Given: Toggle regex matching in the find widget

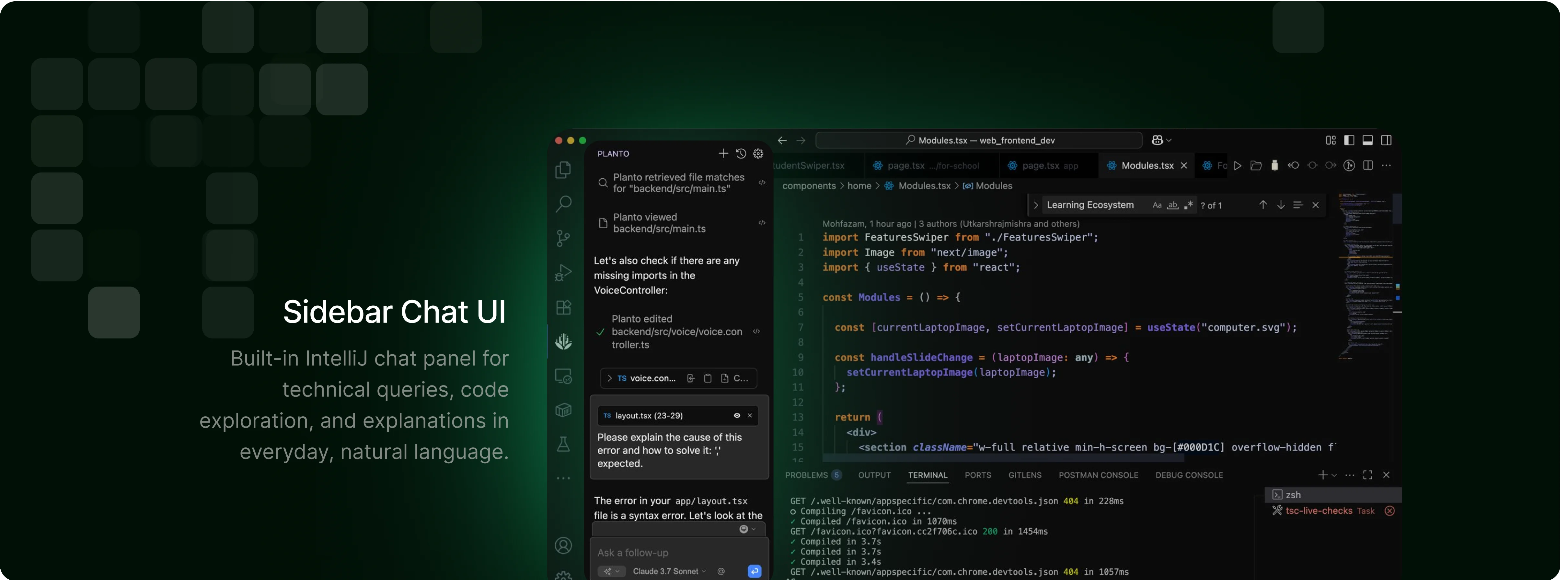Looking at the screenshot, I should pos(1188,205).
